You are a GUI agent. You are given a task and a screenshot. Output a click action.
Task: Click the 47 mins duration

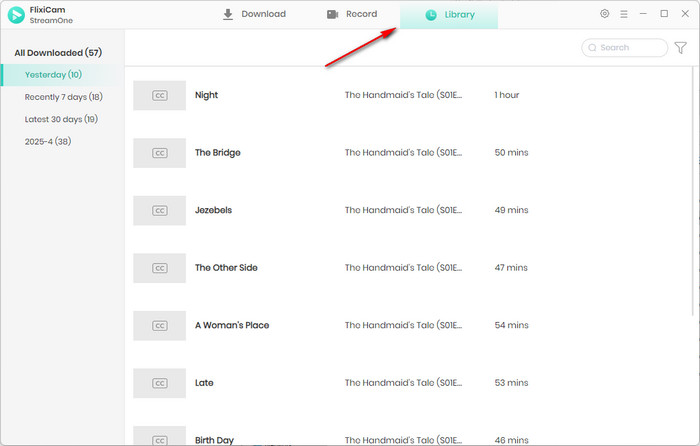(511, 268)
